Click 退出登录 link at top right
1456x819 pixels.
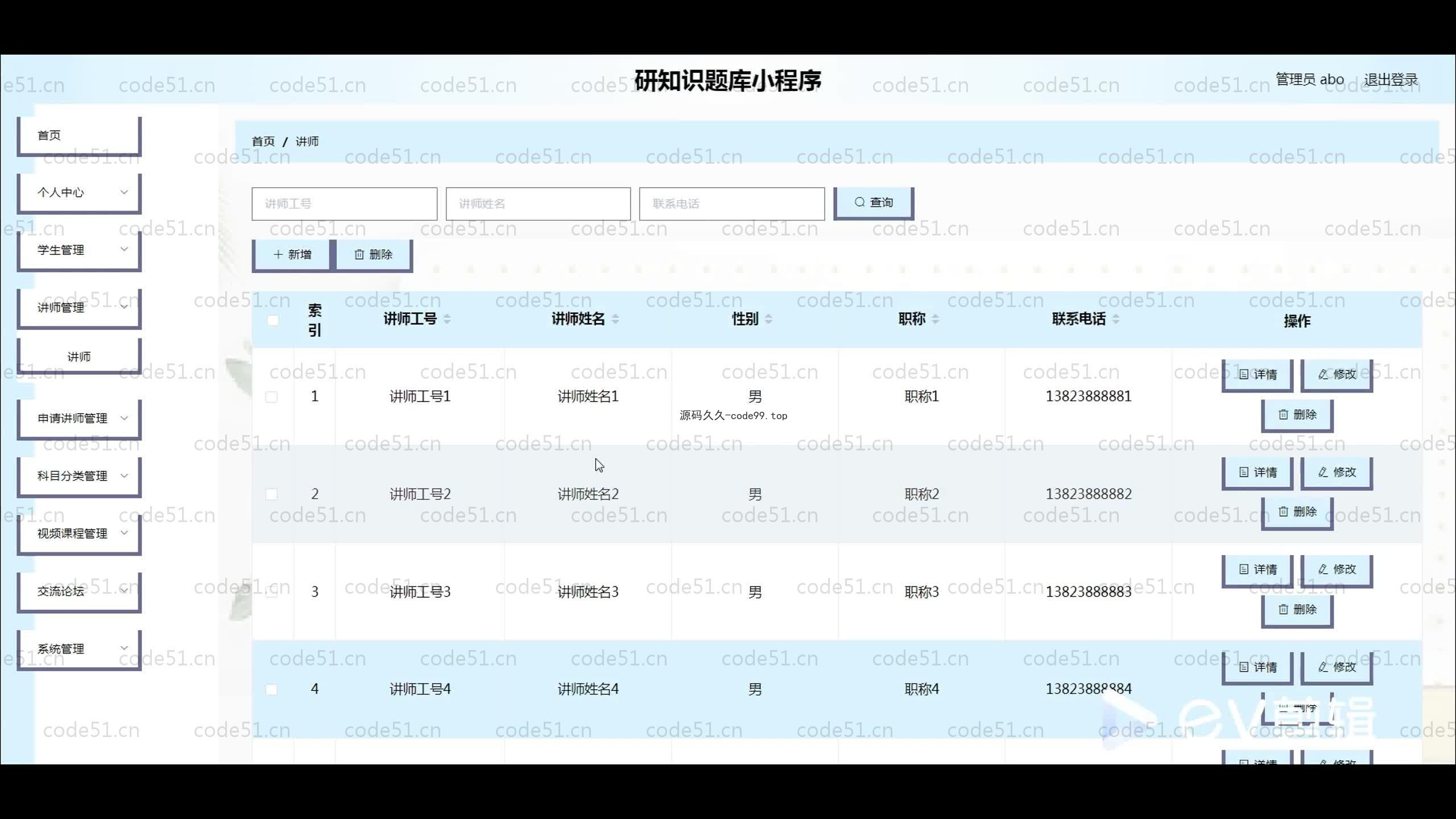1391,80
